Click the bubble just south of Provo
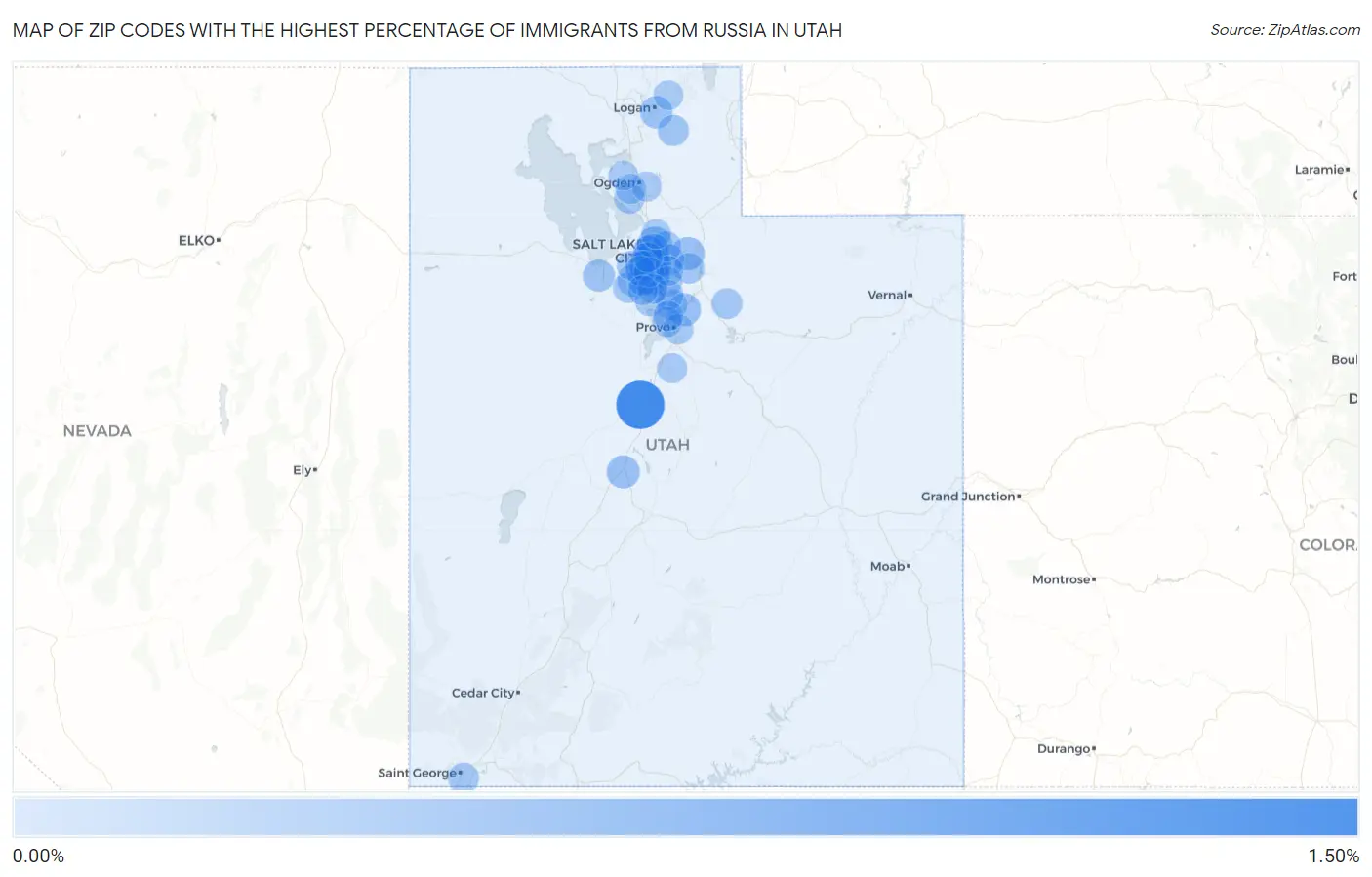 point(672,369)
